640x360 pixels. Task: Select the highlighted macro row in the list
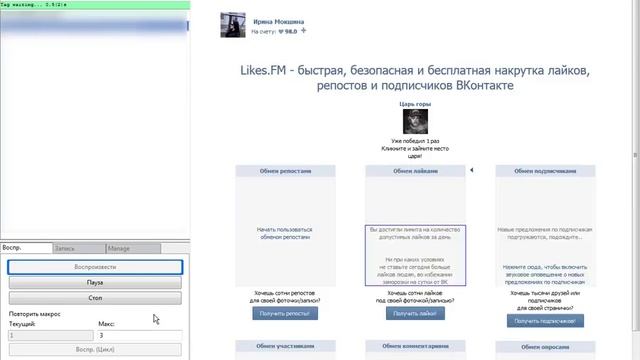click(x=94, y=26)
